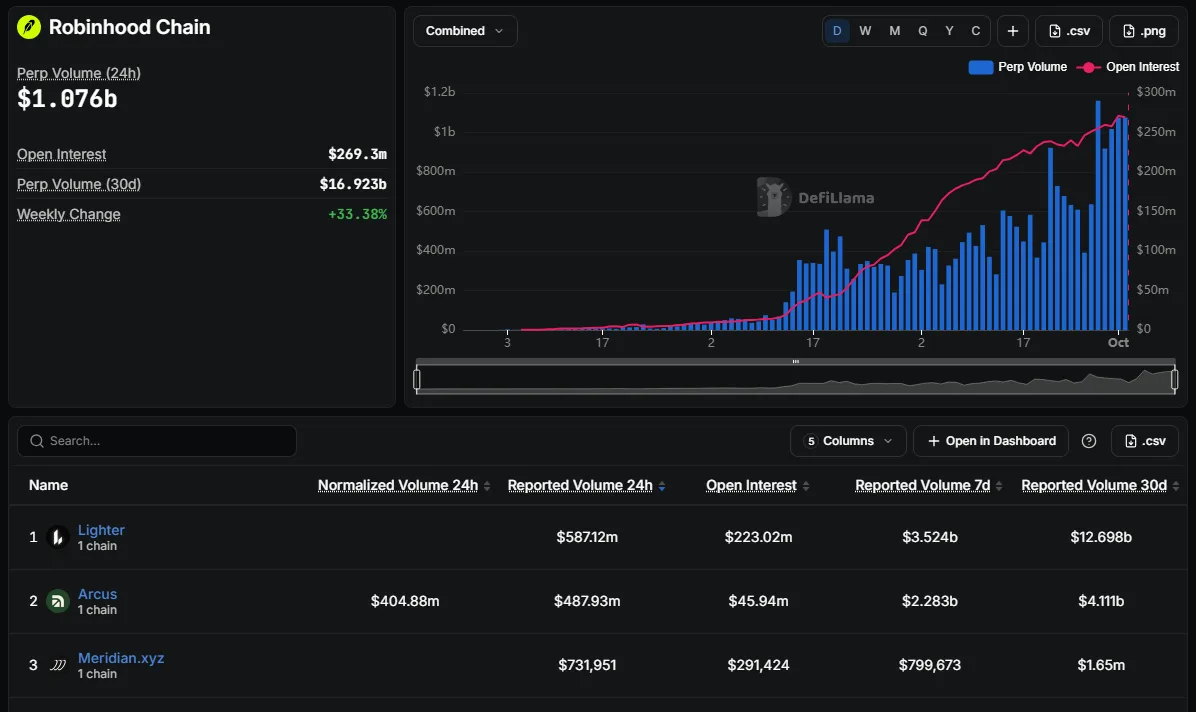The image size is (1196, 712).
Task: Click Arcus's $404.88m normalized volume cell
Action: pyautogui.click(x=405, y=601)
